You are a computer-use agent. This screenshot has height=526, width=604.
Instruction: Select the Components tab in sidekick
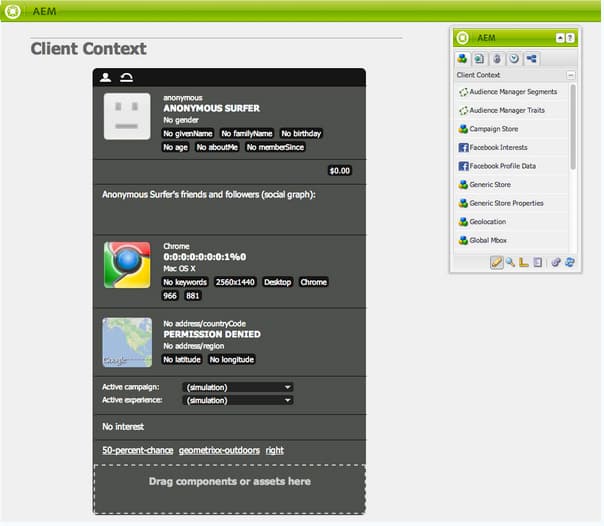click(462, 59)
